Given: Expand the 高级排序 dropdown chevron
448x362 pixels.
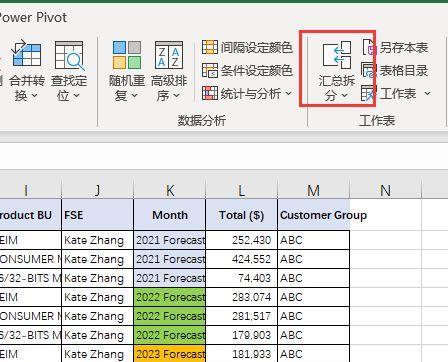Looking at the screenshot, I should tap(176, 96).
